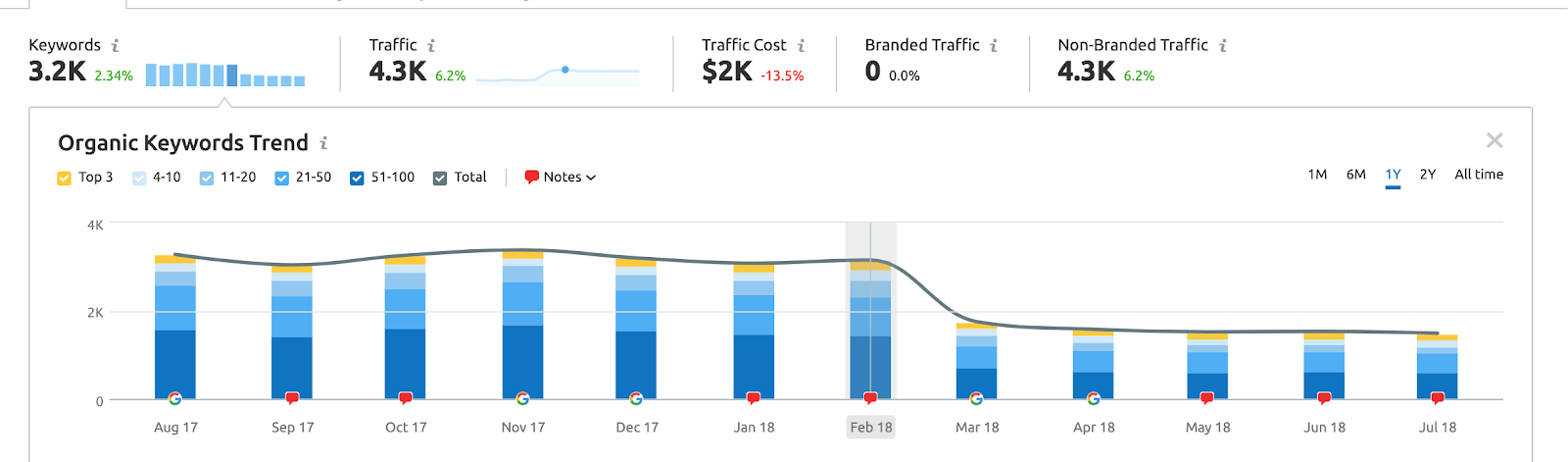Click the Traffic 4.3K value

coord(398,72)
